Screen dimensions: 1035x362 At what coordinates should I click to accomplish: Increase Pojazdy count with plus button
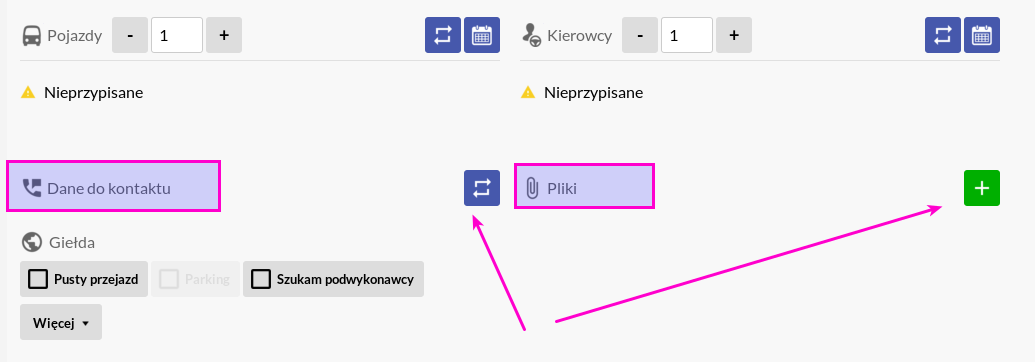click(x=224, y=35)
